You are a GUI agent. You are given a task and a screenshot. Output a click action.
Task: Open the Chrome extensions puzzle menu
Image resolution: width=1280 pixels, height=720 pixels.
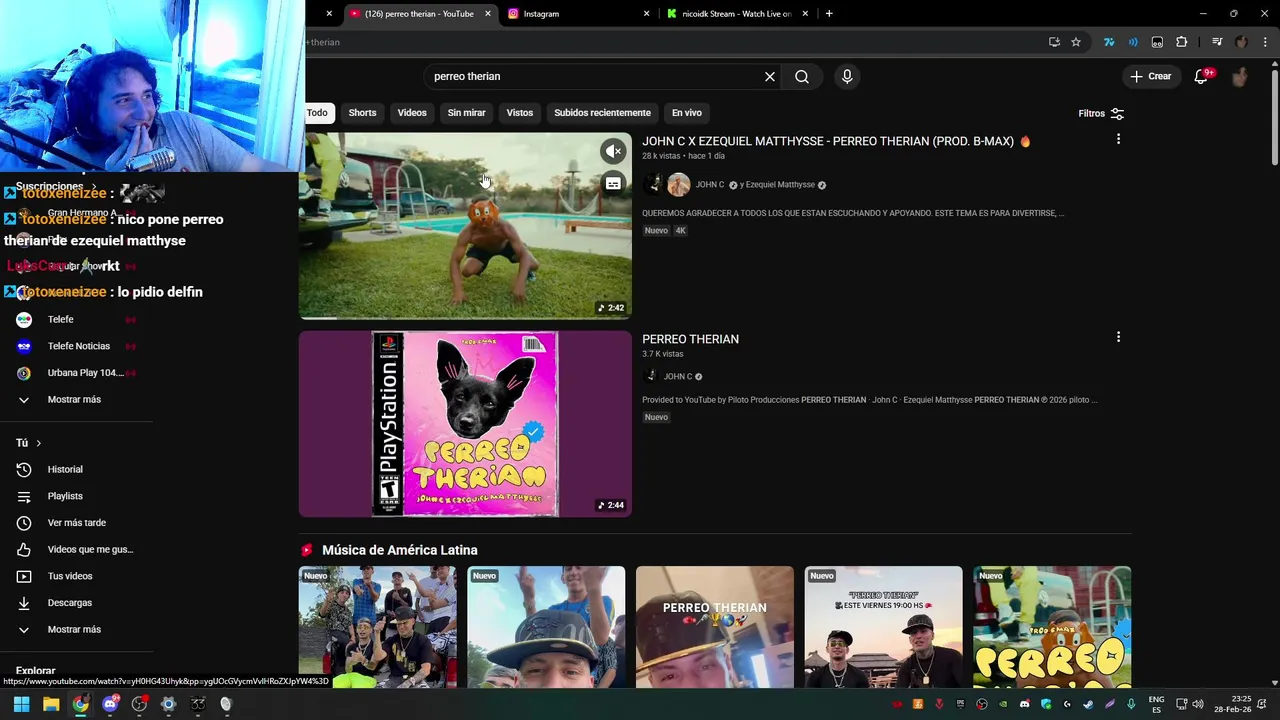tap(1182, 42)
